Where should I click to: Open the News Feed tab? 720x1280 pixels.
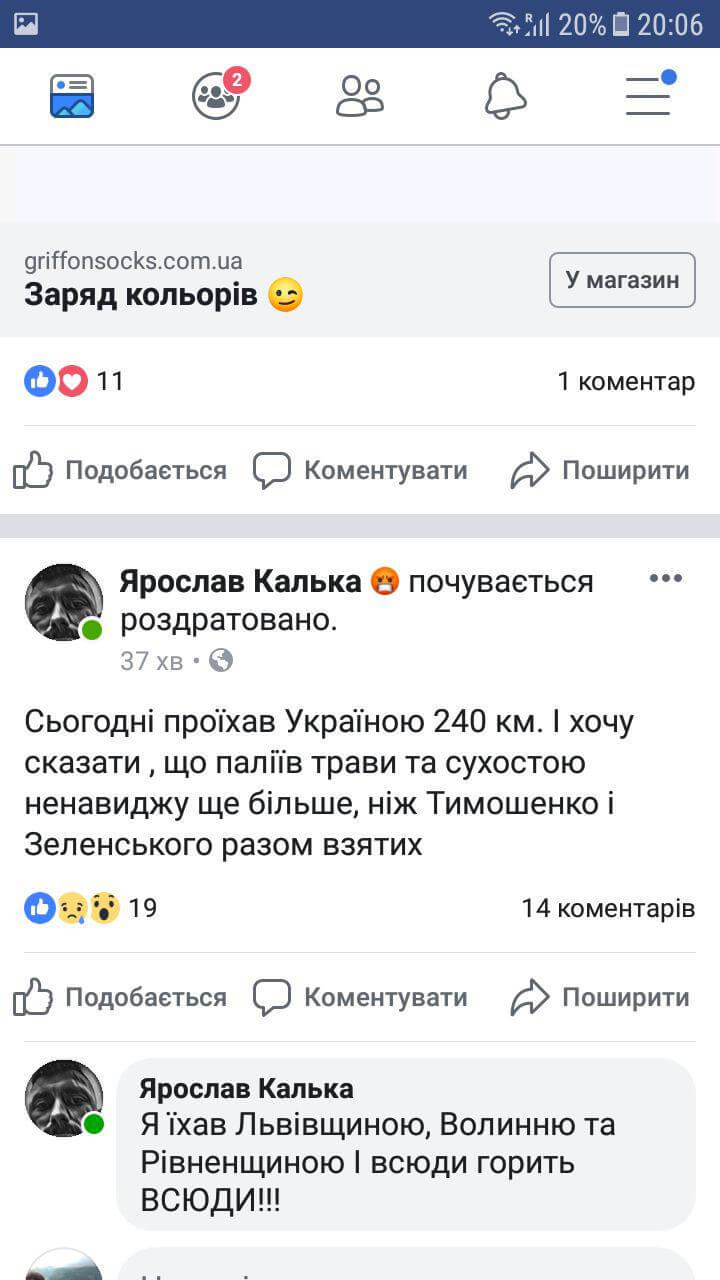(x=72, y=96)
